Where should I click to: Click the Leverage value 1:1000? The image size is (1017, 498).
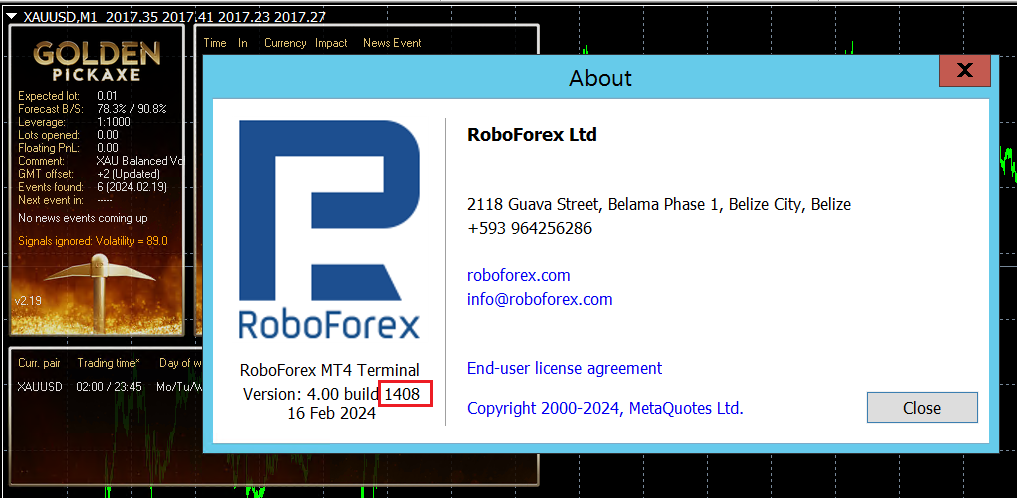pos(114,122)
